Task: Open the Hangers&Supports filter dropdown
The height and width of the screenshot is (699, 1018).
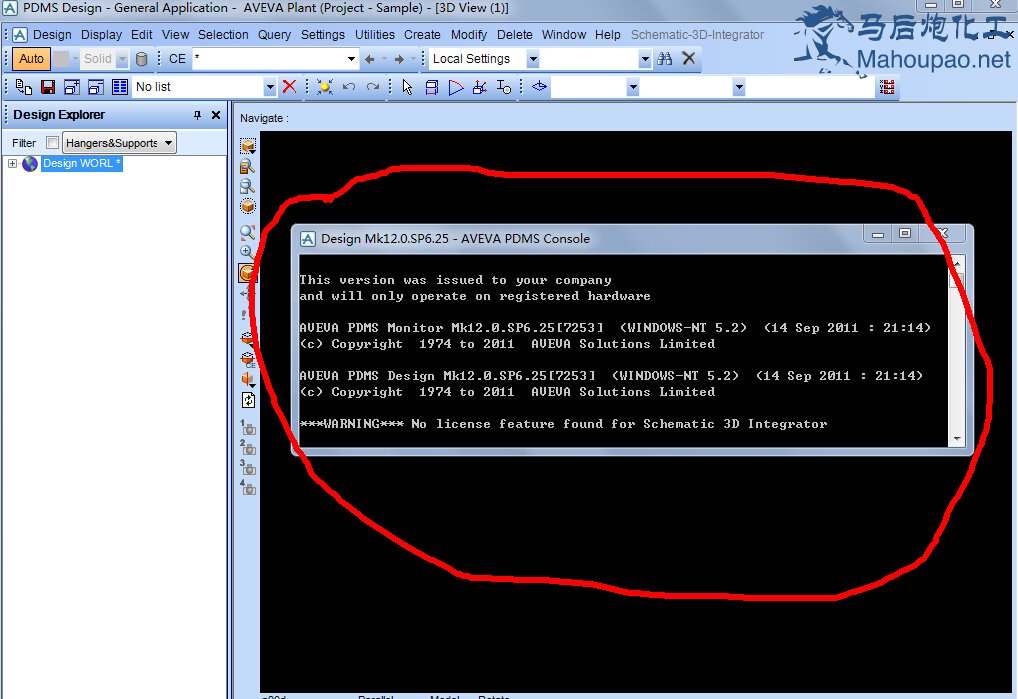Action: (119, 143)
